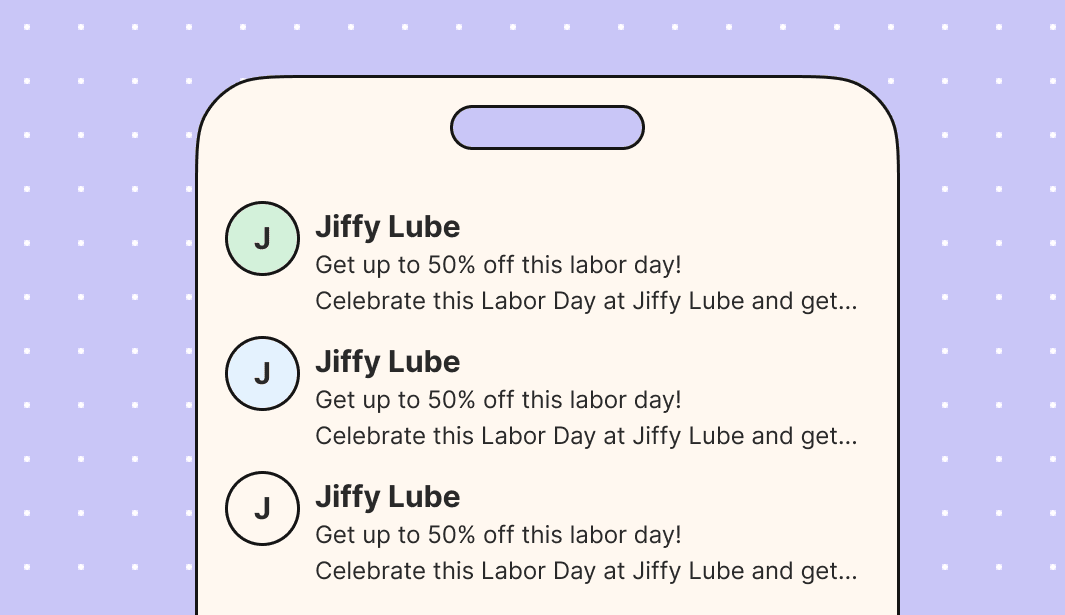Open Jiffy Lube sender name beside white avatar
The height and width of the screenshot is (615, 1065).
(x=388, y=497)
